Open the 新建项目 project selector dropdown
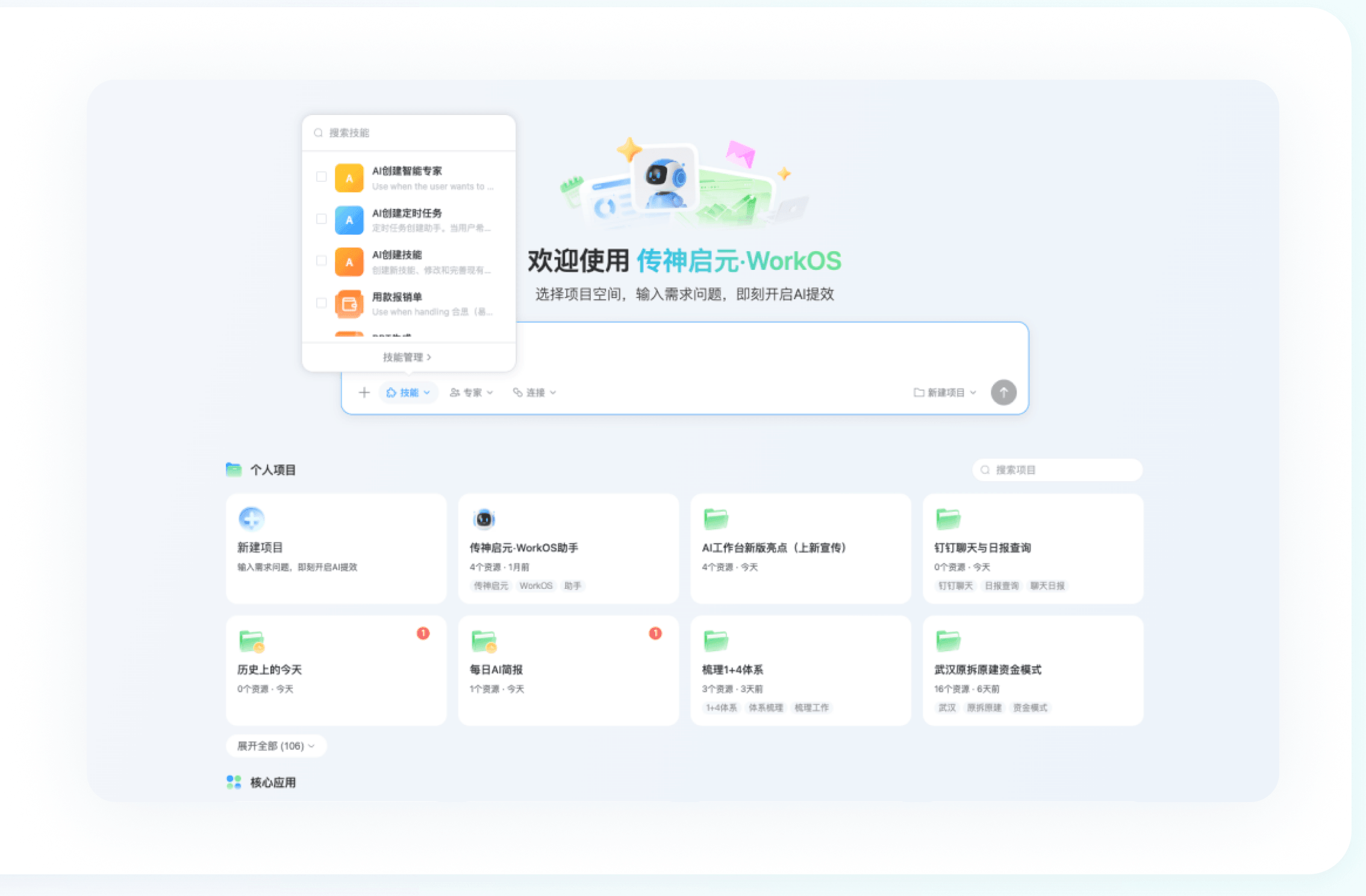Viewport: 1366px width, 896px height. 945,393
